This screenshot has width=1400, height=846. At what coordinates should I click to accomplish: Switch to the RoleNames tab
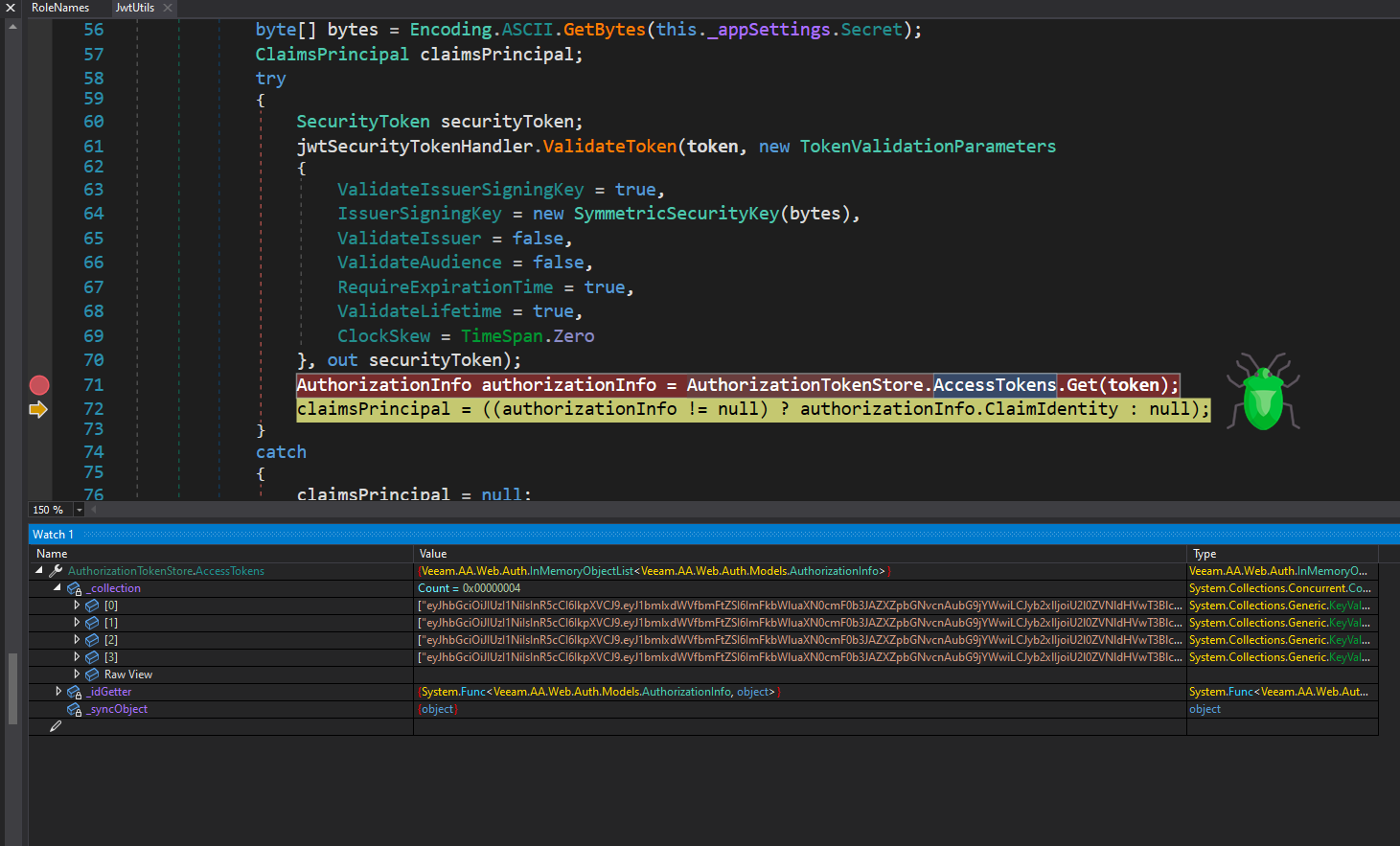[x=61, y=8]
